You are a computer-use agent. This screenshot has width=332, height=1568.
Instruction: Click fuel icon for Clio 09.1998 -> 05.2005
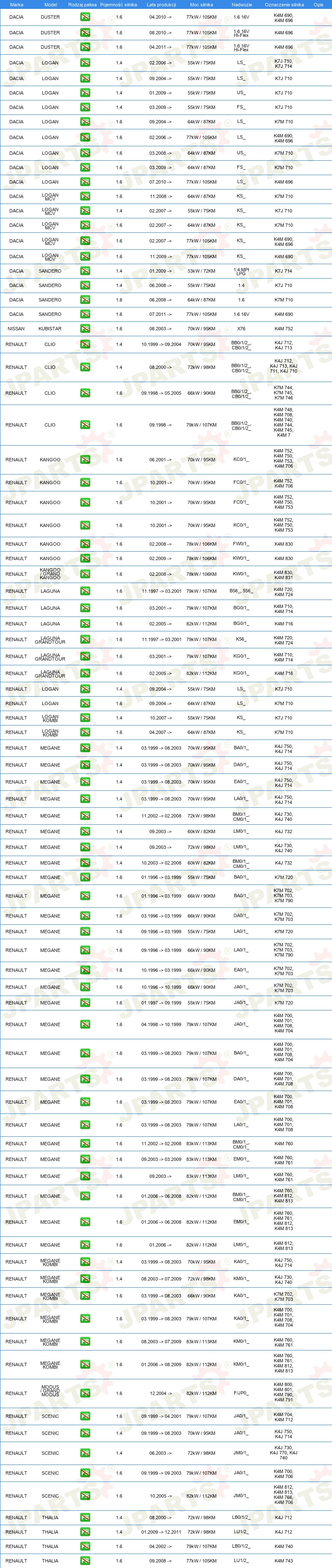[84, 393]
